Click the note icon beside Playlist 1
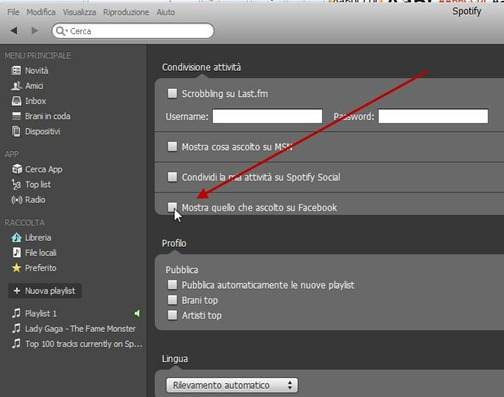The width and height of the screenshot is (504, 397). click(16, 313)
